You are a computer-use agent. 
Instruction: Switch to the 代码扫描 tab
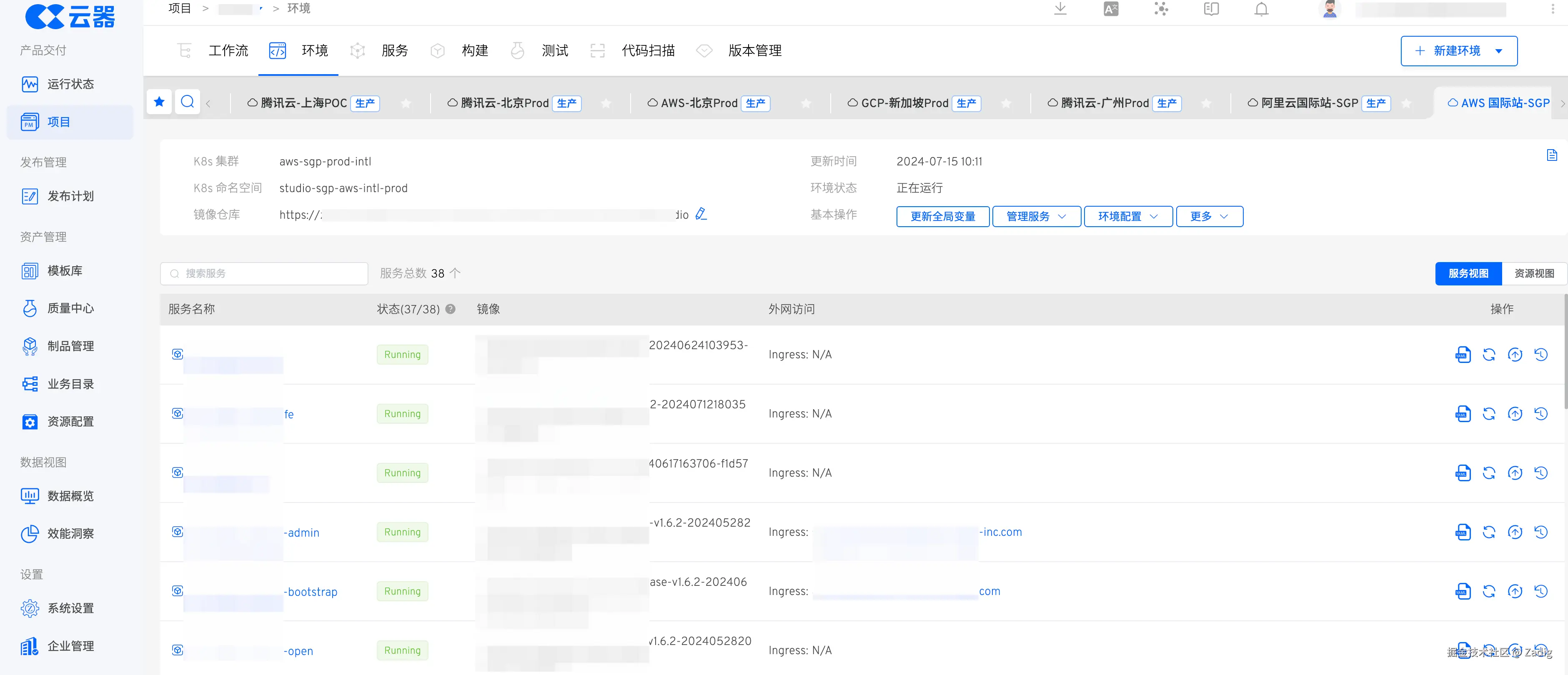pyautogui.click(x=634, y=50)
